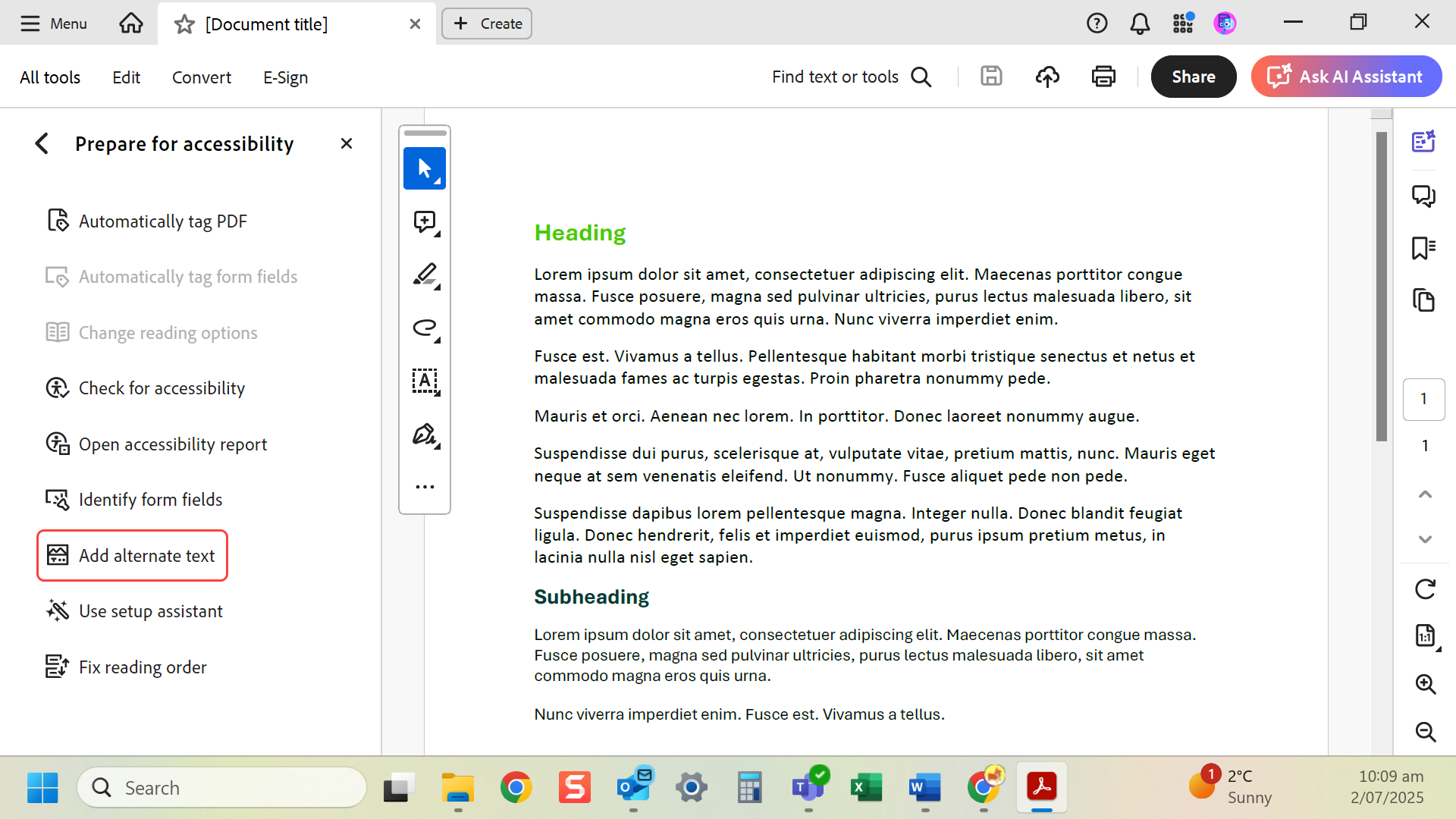This screenshot has height=819, width=1456.
Task: Open the page thumbnails panel icon
Action: click(1423, 300)
